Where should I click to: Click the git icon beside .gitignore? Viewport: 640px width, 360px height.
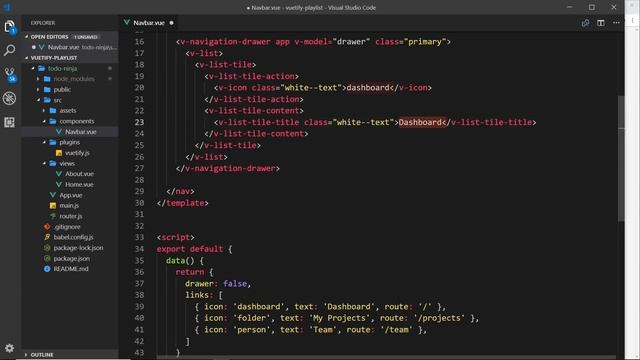[x=47, y=227]
